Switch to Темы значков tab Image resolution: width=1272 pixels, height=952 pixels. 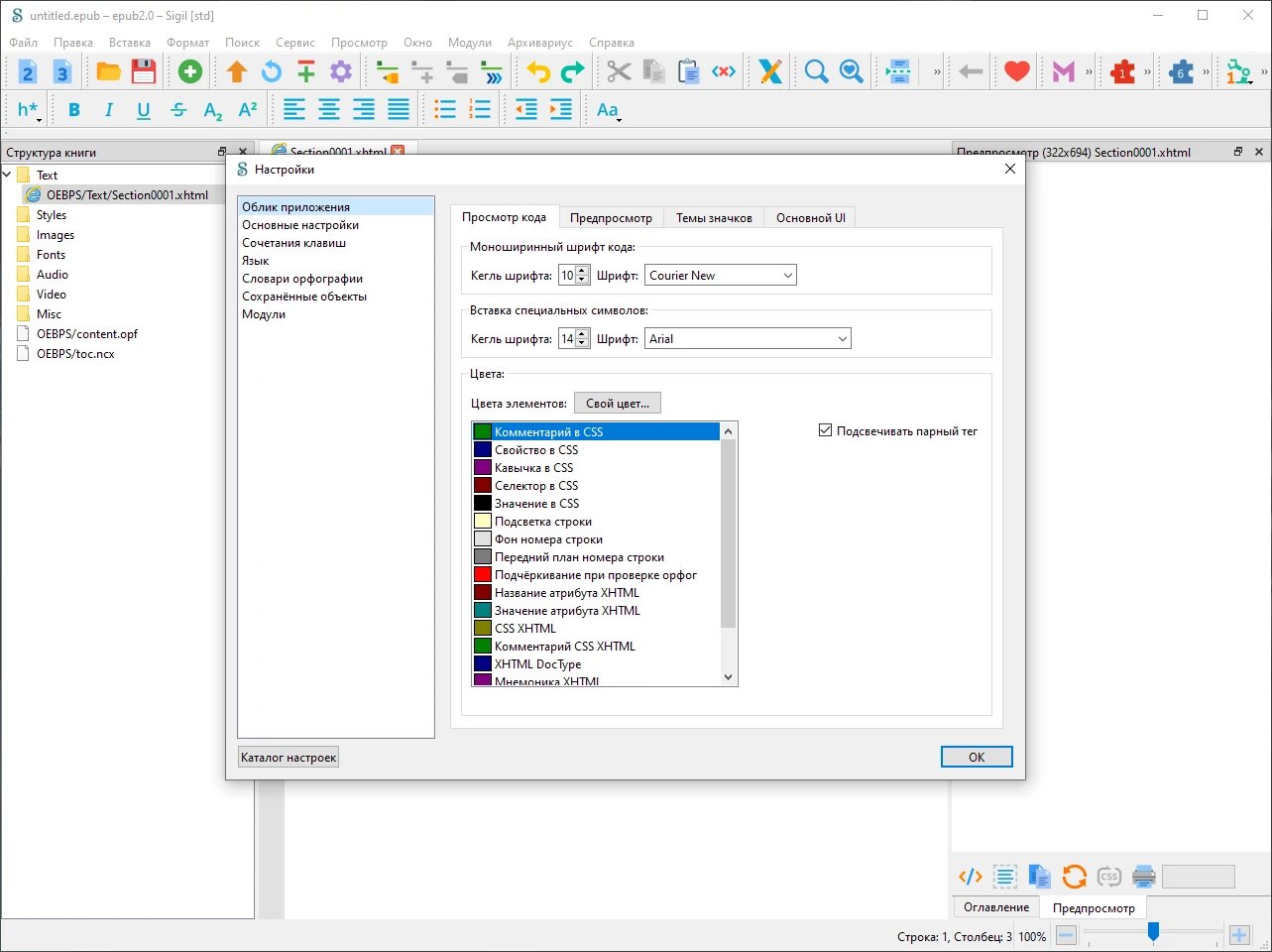[x=714, y=218]
